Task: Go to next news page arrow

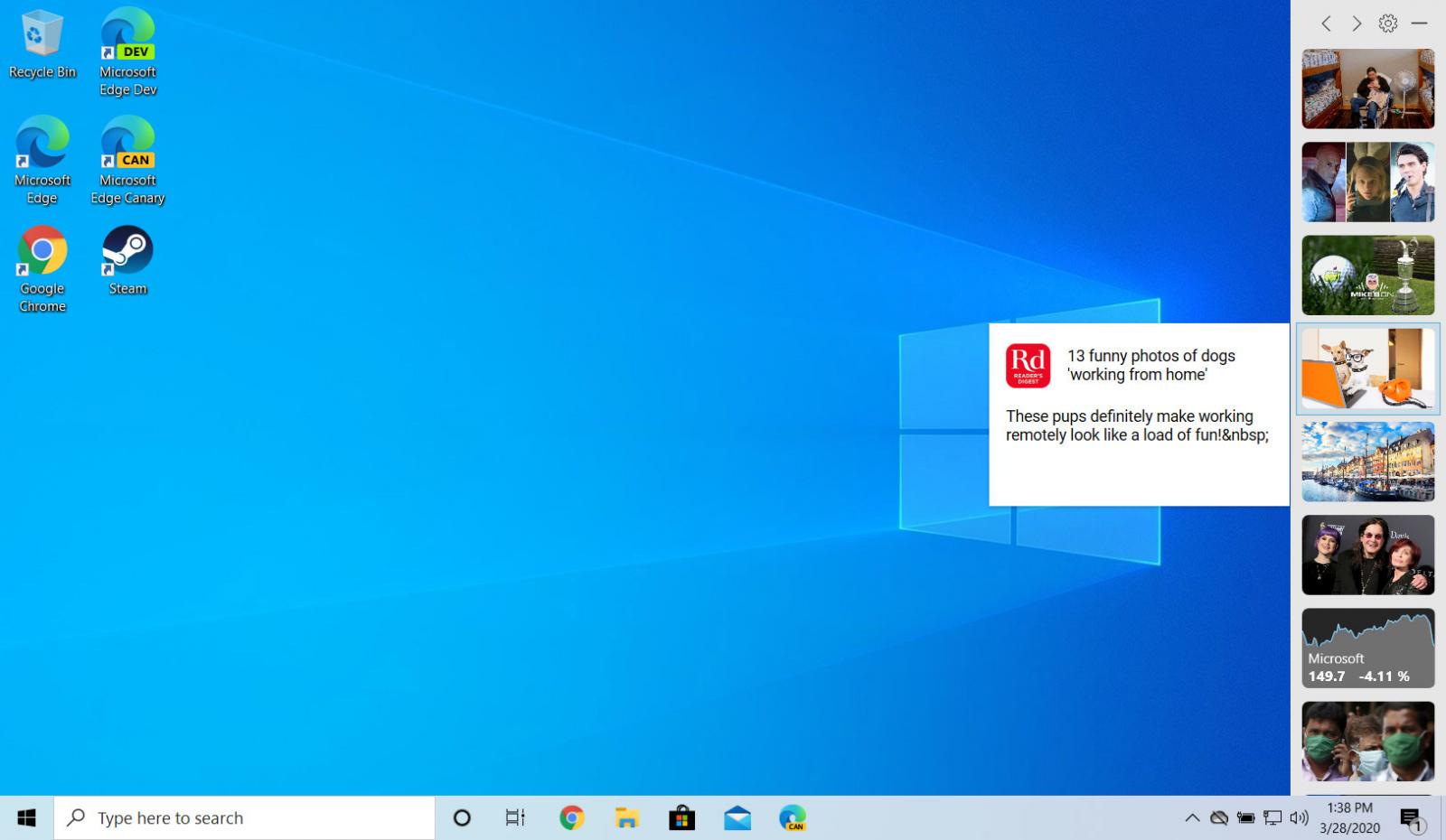Action: click(1357, 23)
